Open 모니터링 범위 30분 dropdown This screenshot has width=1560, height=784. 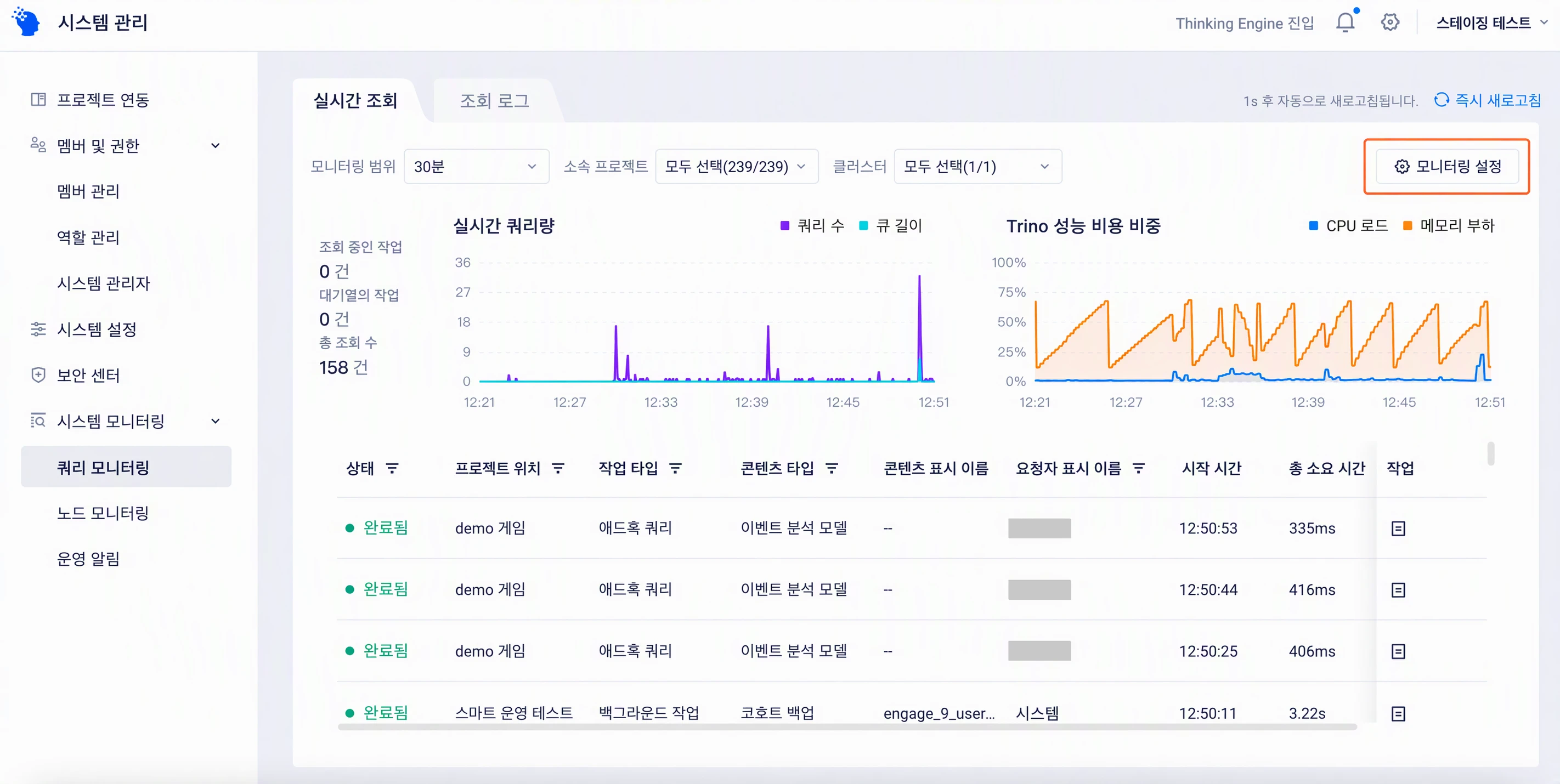coord(476,167)
